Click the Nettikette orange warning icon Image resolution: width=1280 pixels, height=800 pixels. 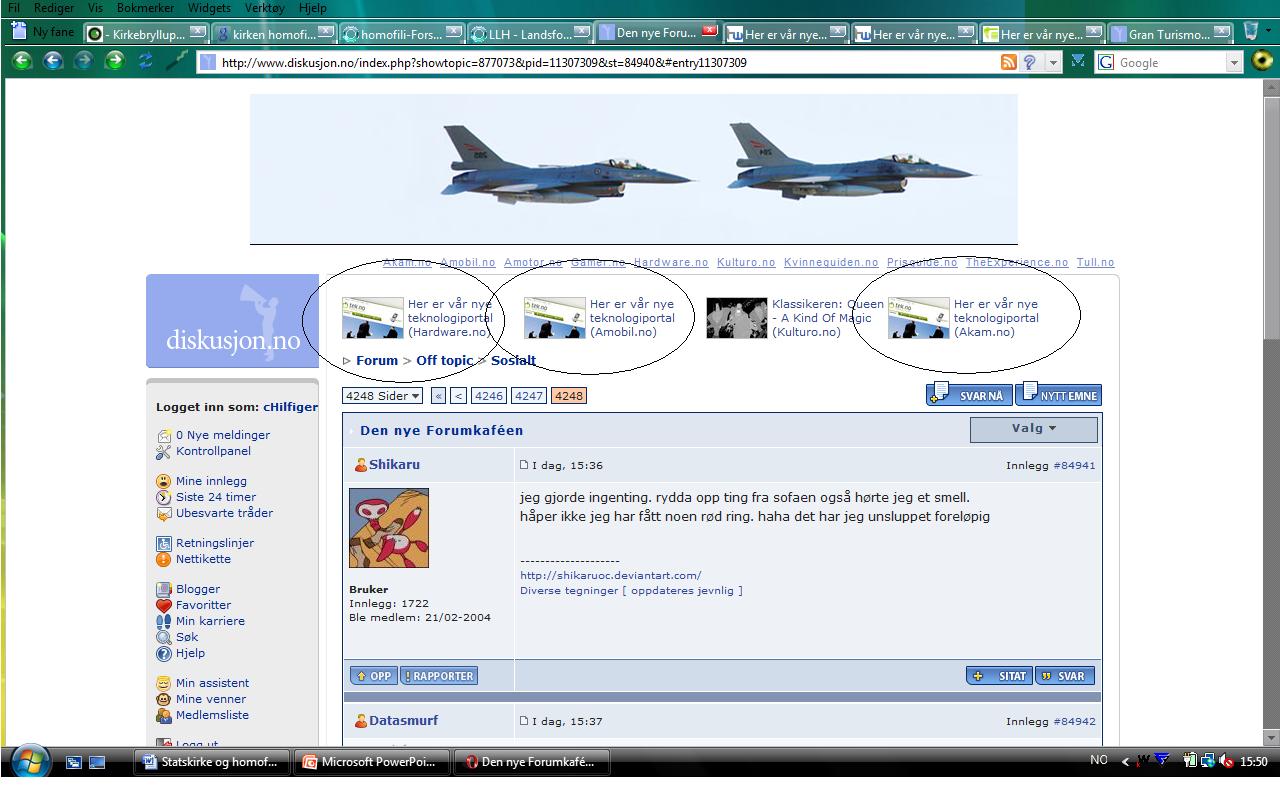[x=164, y=559]
